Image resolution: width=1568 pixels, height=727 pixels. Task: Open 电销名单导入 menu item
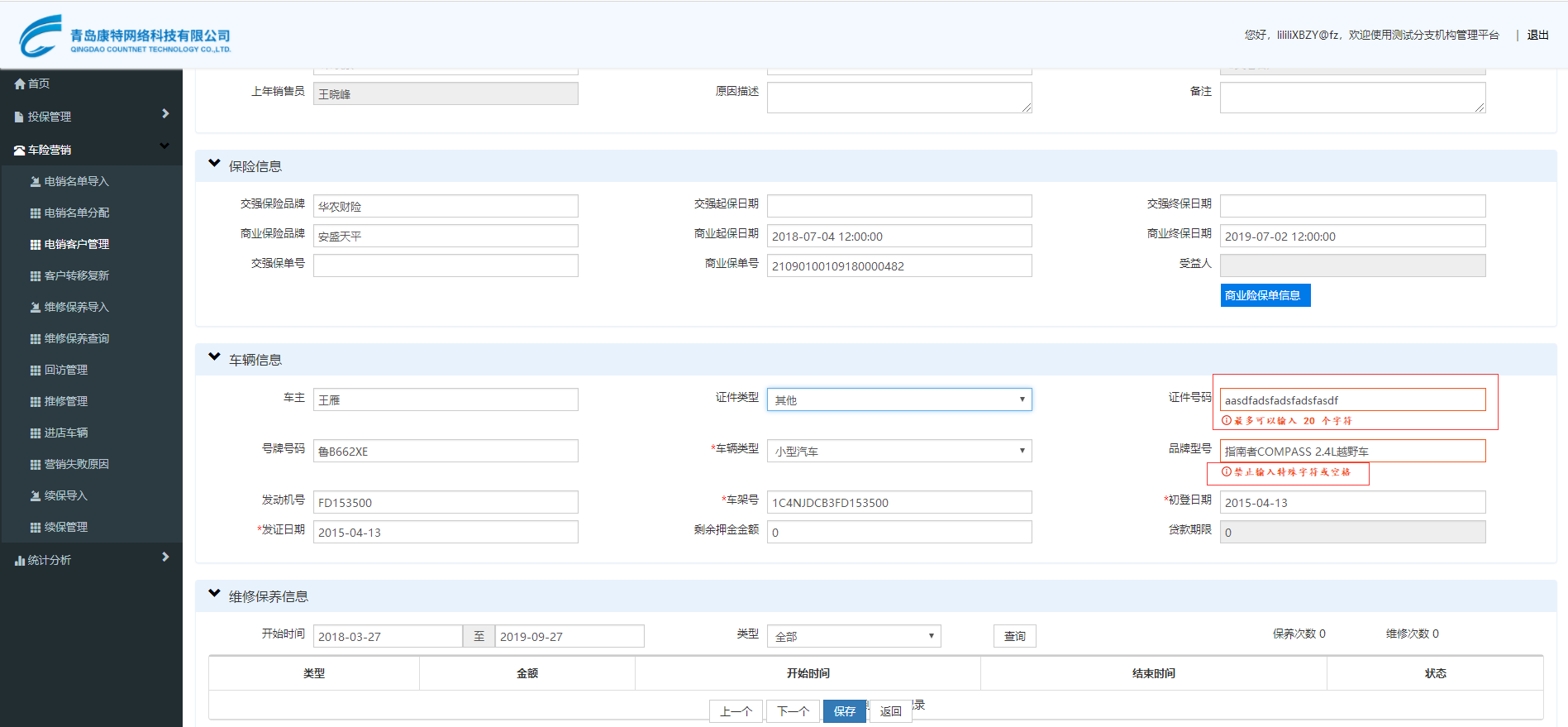coord(77,181)
